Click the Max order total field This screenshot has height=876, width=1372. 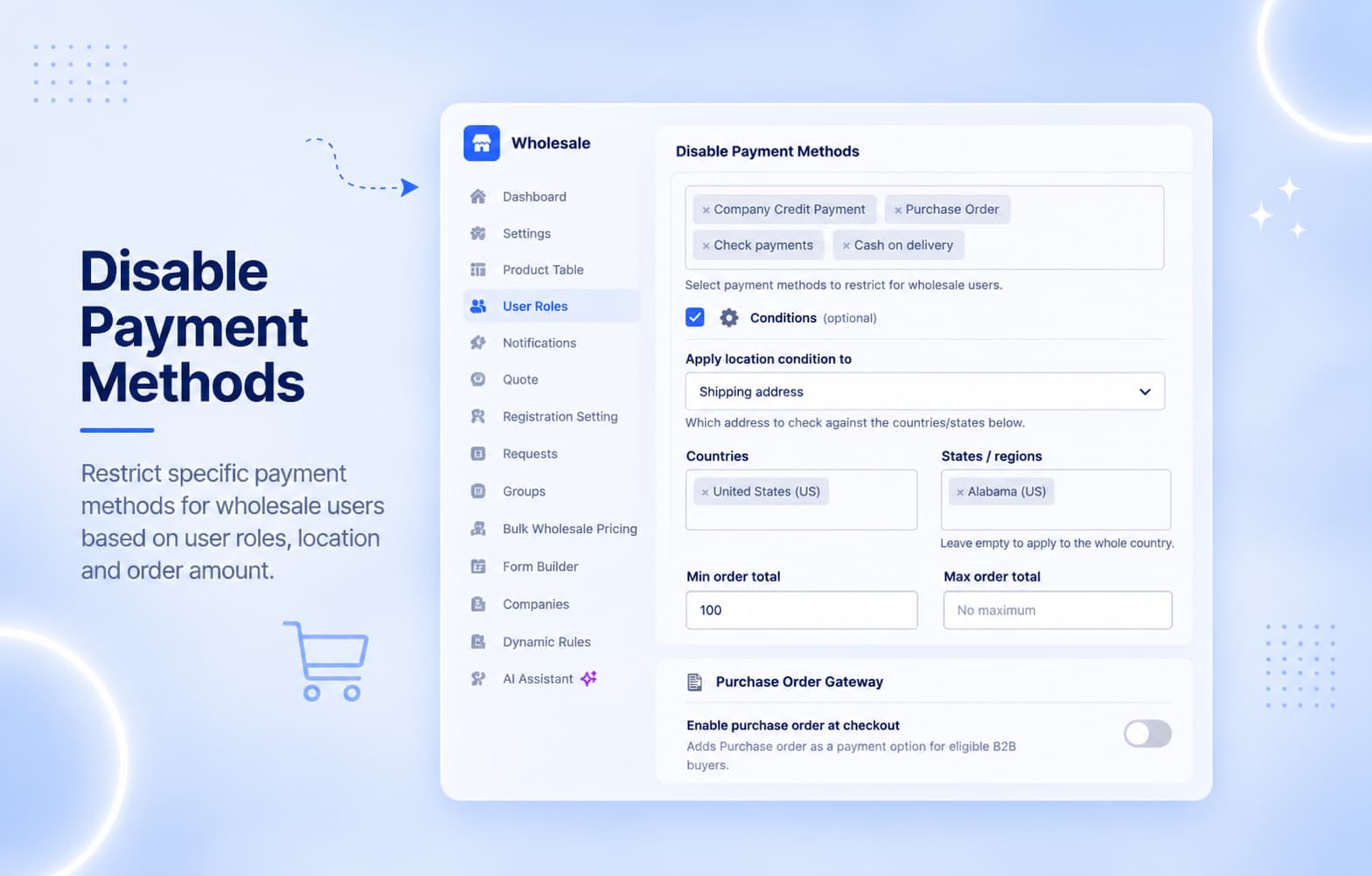click(1058, 610)
